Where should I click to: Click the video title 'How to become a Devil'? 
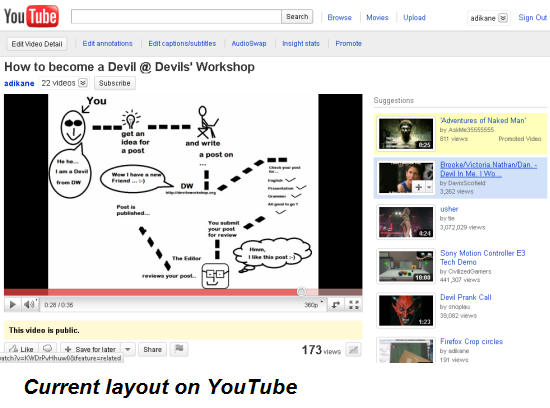[129, 67]
